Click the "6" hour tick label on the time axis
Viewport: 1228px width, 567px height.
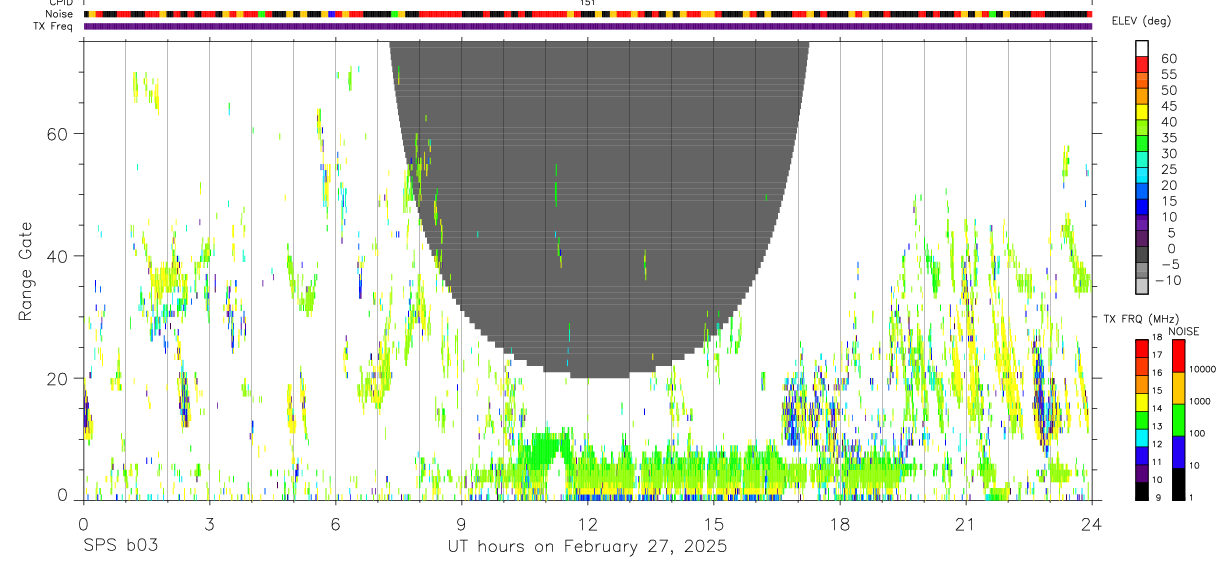(x=335, y=524)
